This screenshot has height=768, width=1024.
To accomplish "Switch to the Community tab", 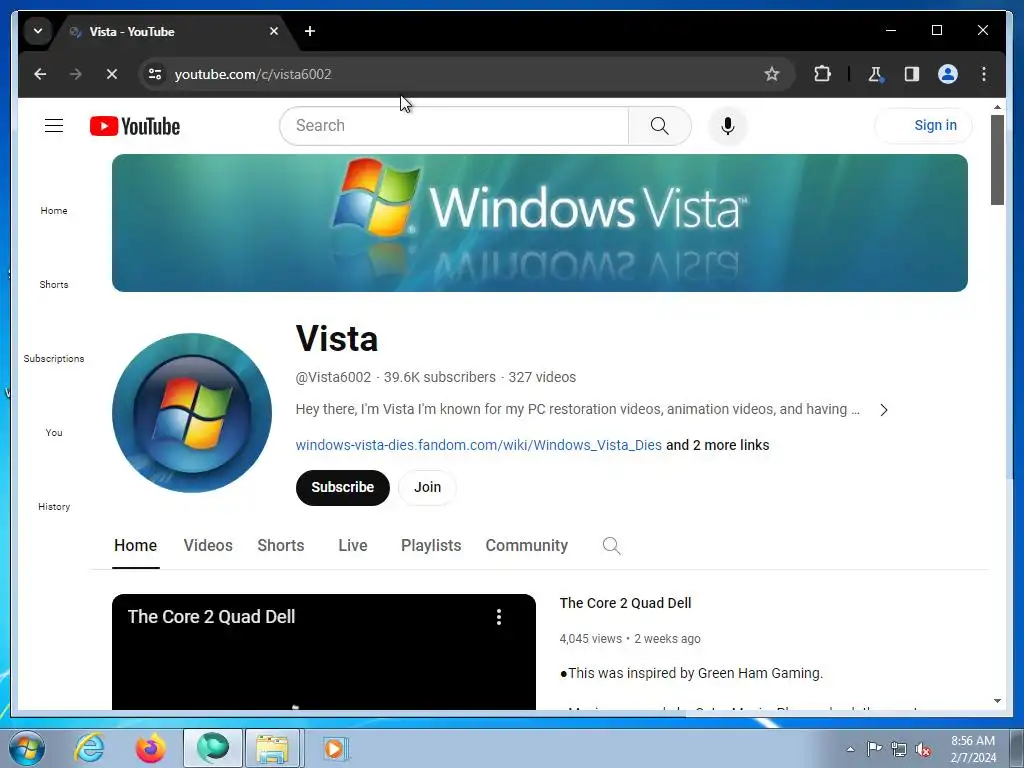I will 526,545.
